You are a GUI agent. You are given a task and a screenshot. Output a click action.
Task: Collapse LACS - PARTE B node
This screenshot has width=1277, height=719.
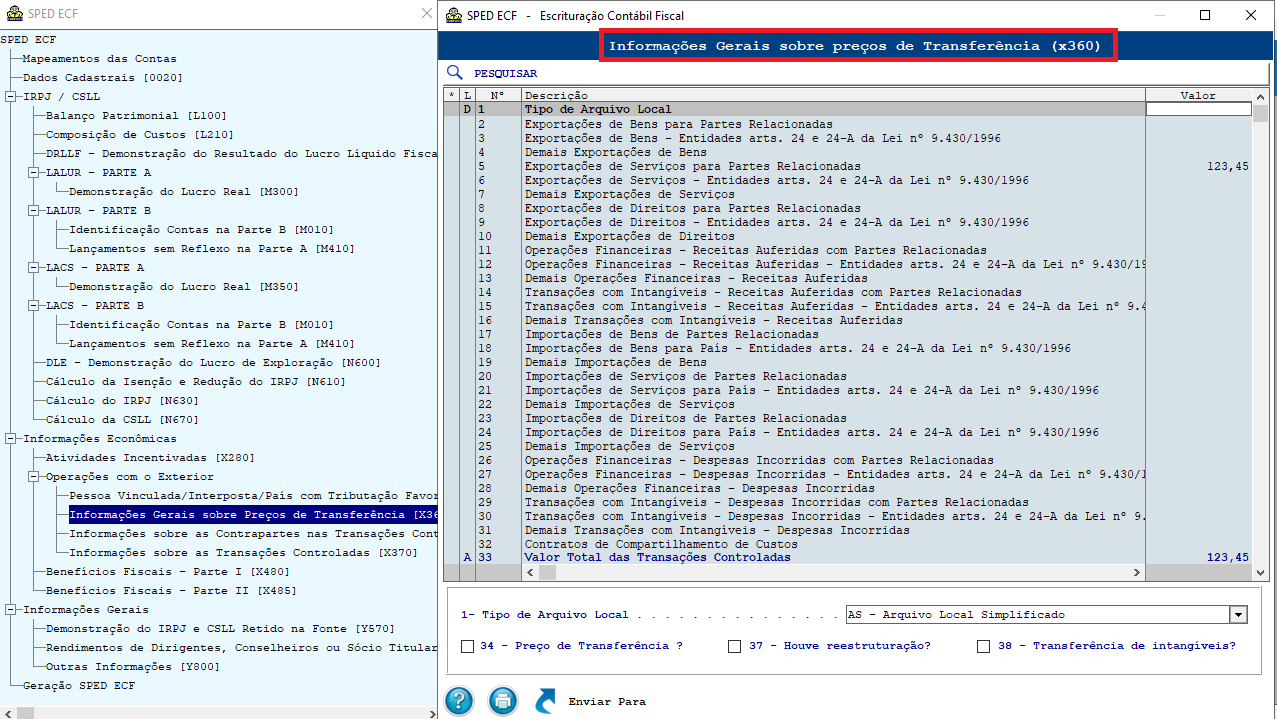tap(33, 306)
